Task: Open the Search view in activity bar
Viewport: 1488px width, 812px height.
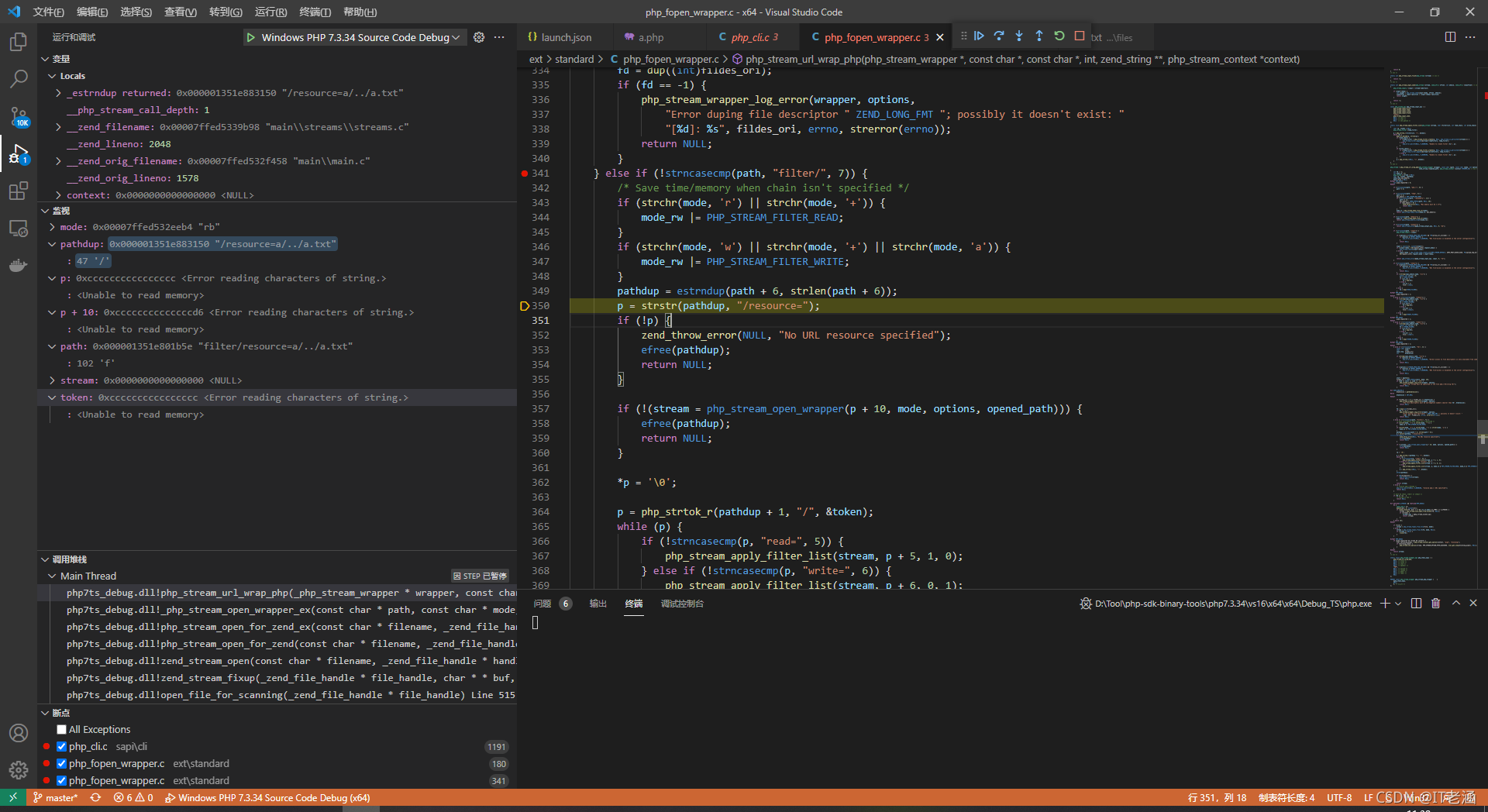Action: point(19,79)
